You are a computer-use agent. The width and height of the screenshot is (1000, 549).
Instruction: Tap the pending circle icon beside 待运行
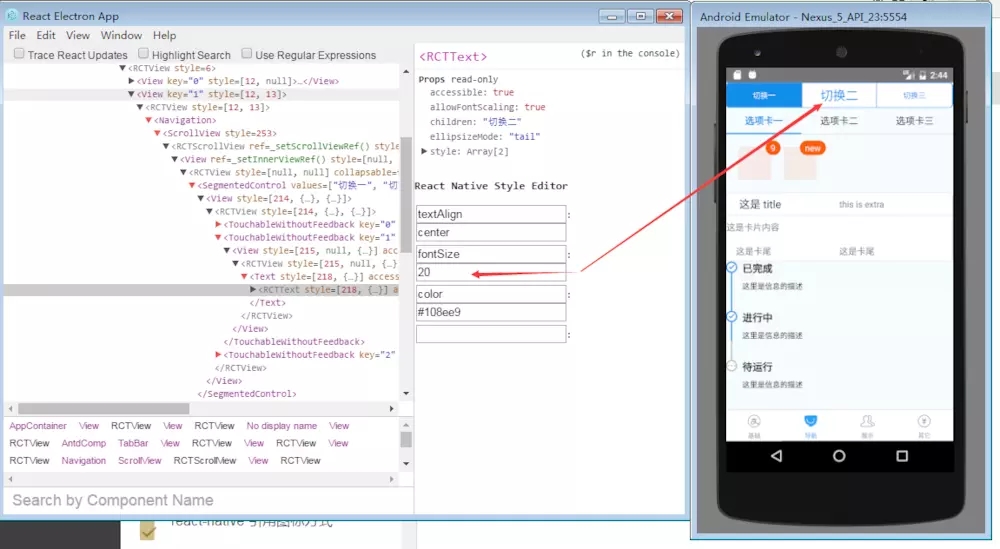[732, 366]
